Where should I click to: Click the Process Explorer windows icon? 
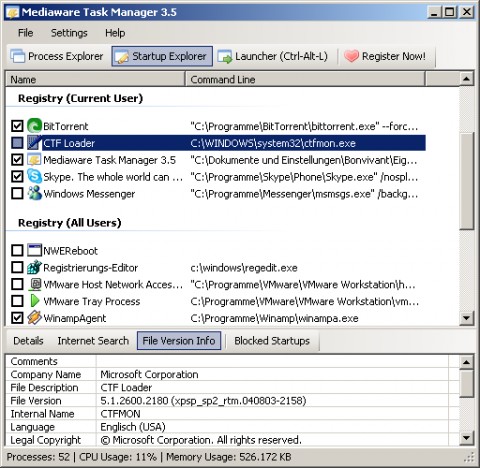click(18, 56)
